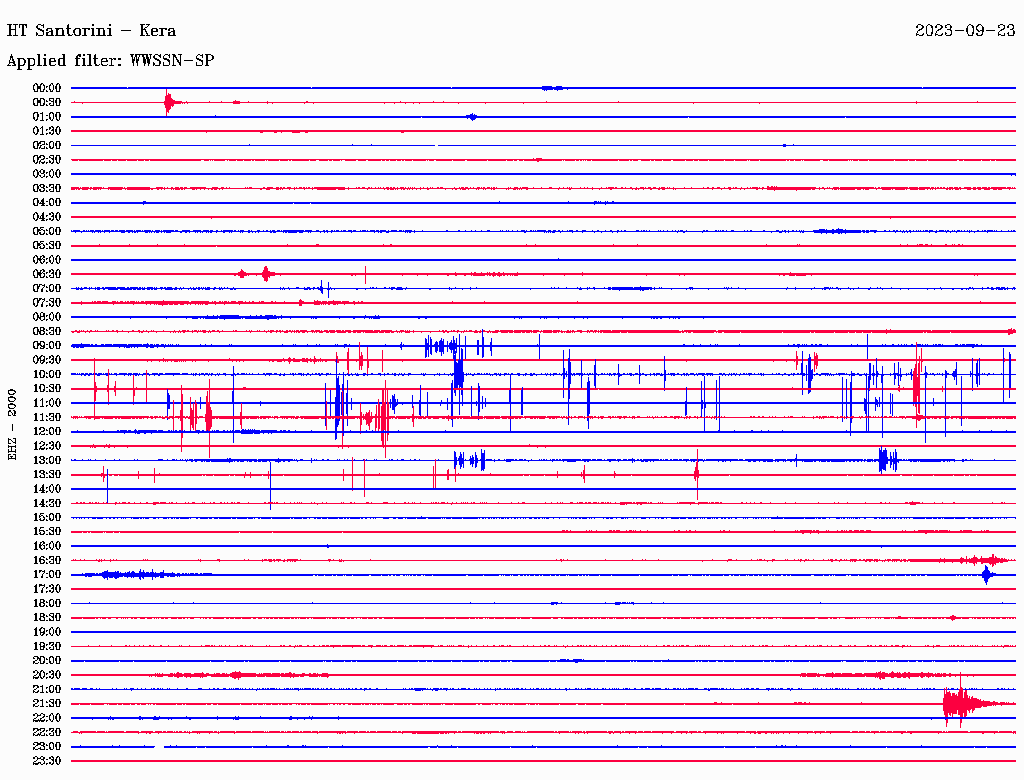Select the 23:00 time label
1024x780 pixels.
coord(47,747)
